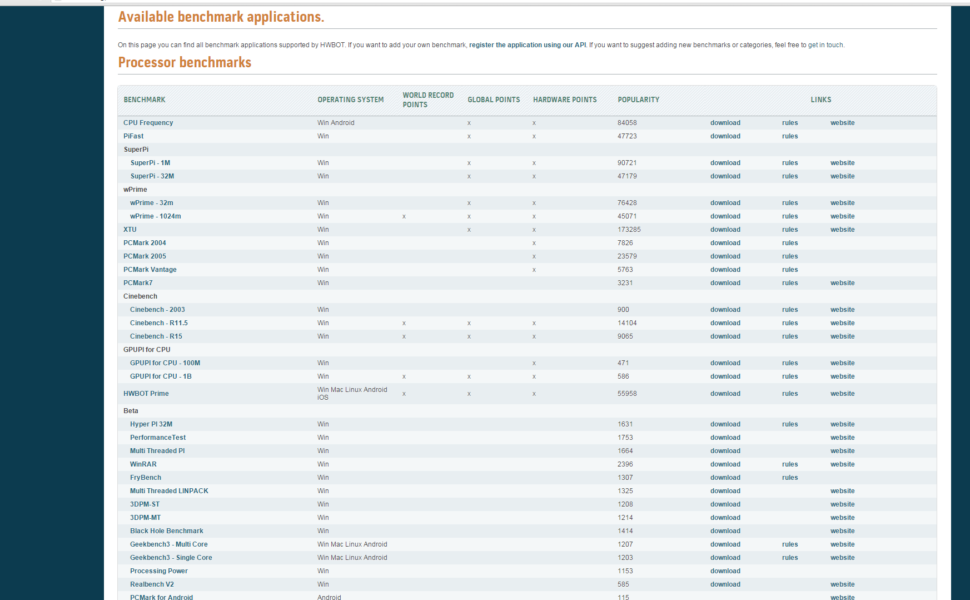Open Cinebench - R11.5 benchmark

click(158, 323)
